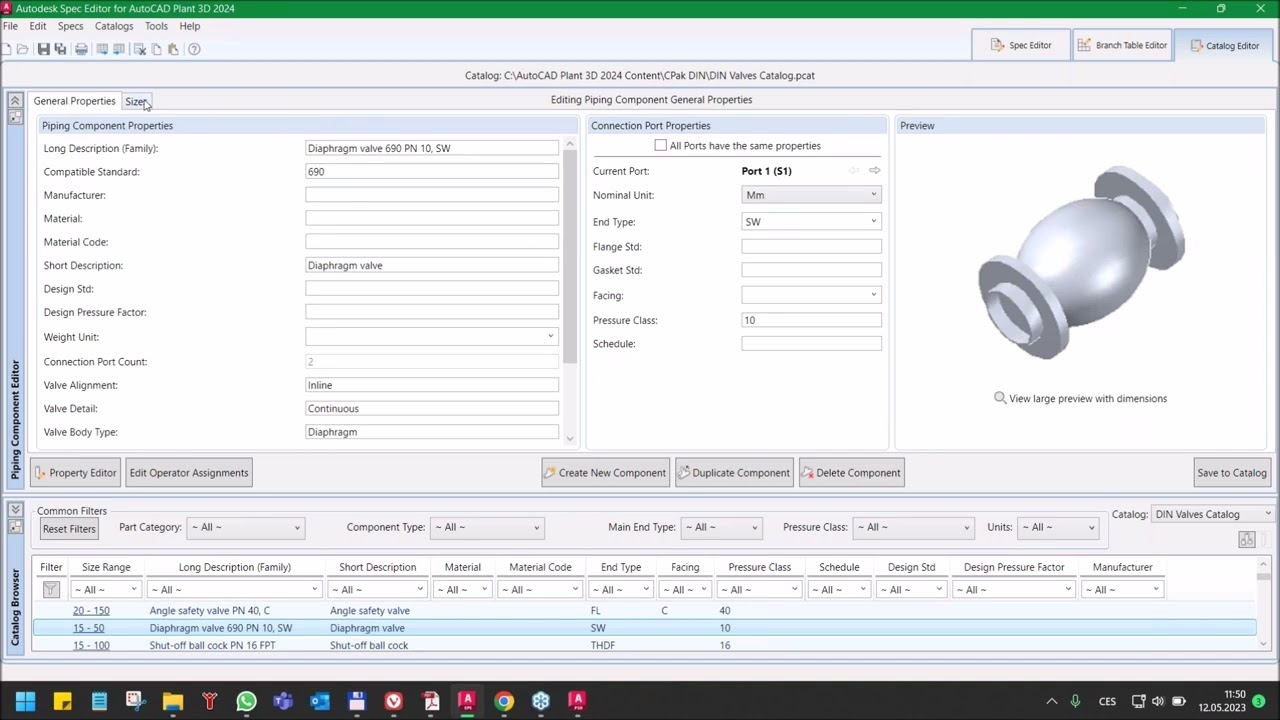Open WhatsApp from the taskbar
This screenshot has height=720, width=1280.
tap(246, 701)
